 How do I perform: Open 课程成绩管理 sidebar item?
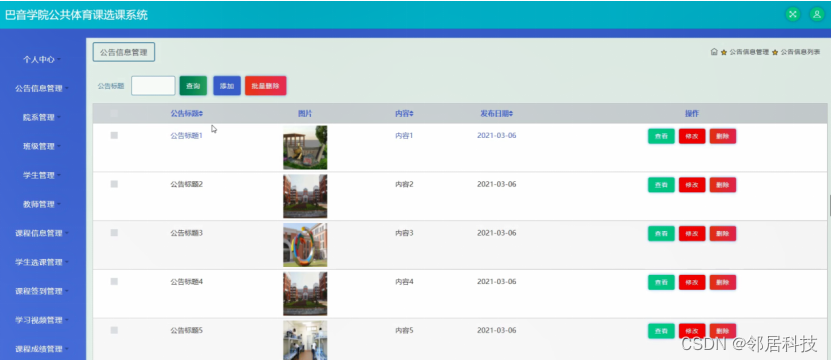pyautogui.click(x=41, y=349)
